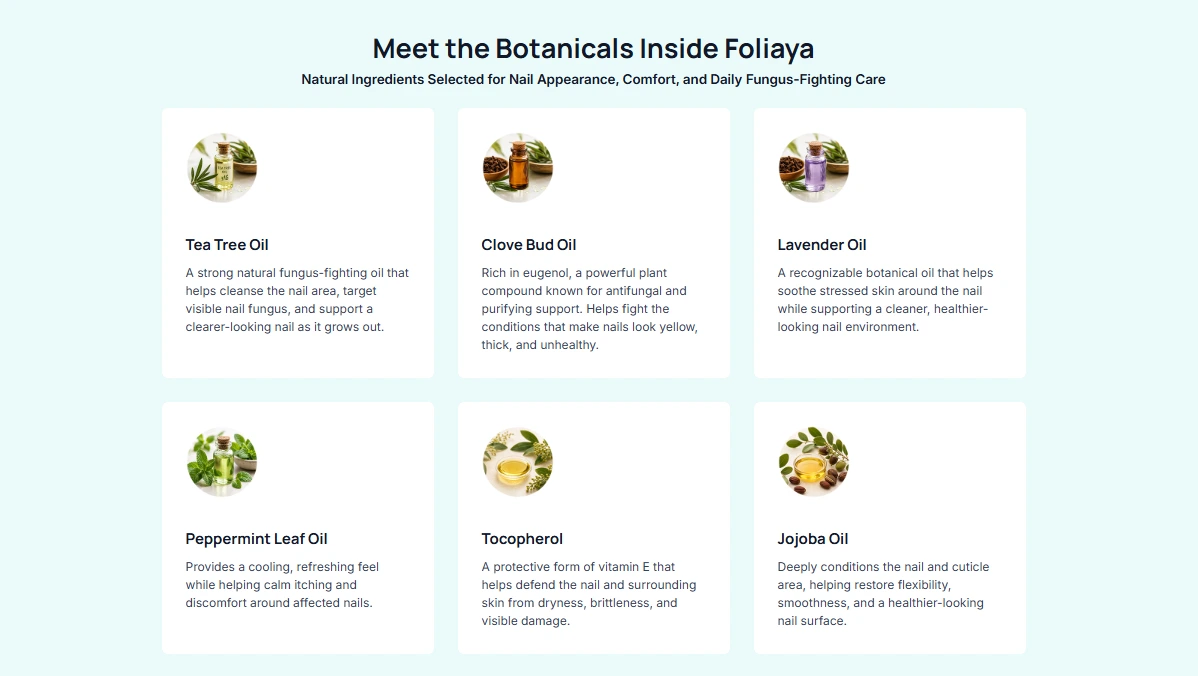Open the Tocopherol golden oil bowl image
This screenshot has width=1198, height=676.
pyautogui.click(x=518, y=461)
